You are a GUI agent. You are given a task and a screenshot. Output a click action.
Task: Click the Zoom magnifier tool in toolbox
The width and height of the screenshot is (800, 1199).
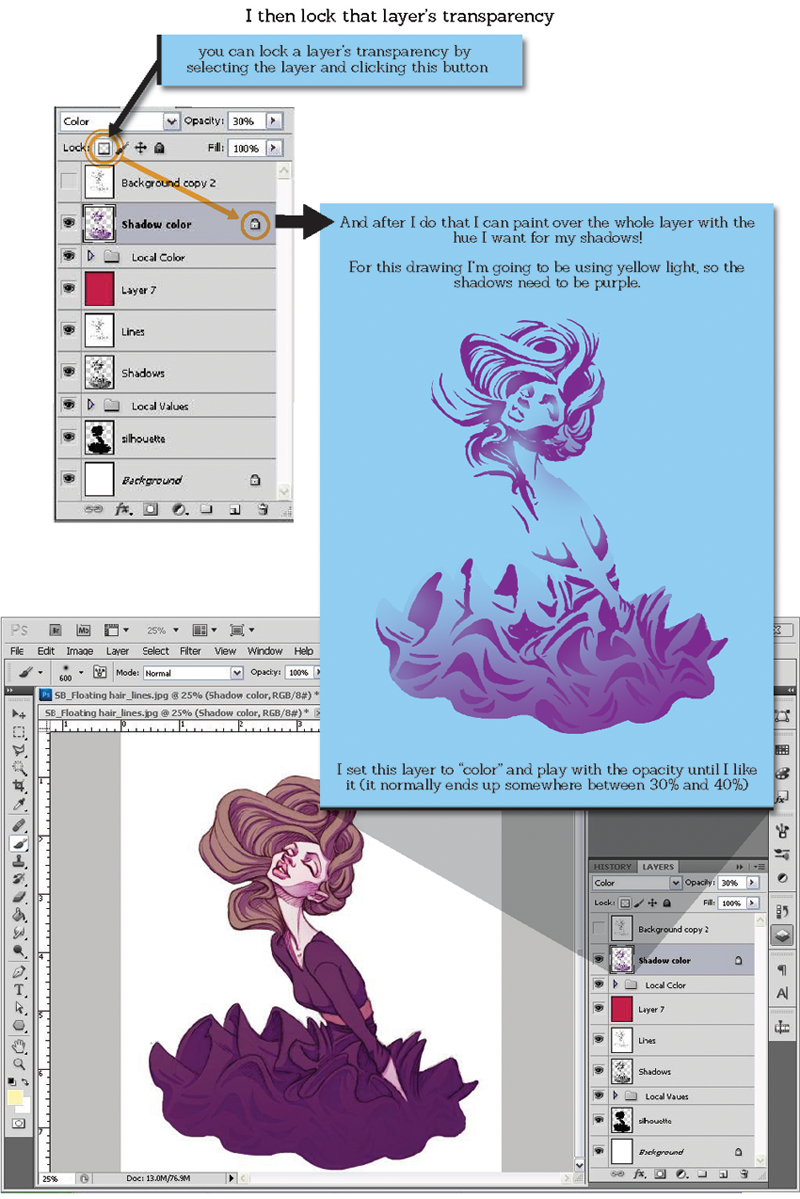pyautogui.click(x=18, y=1064)
